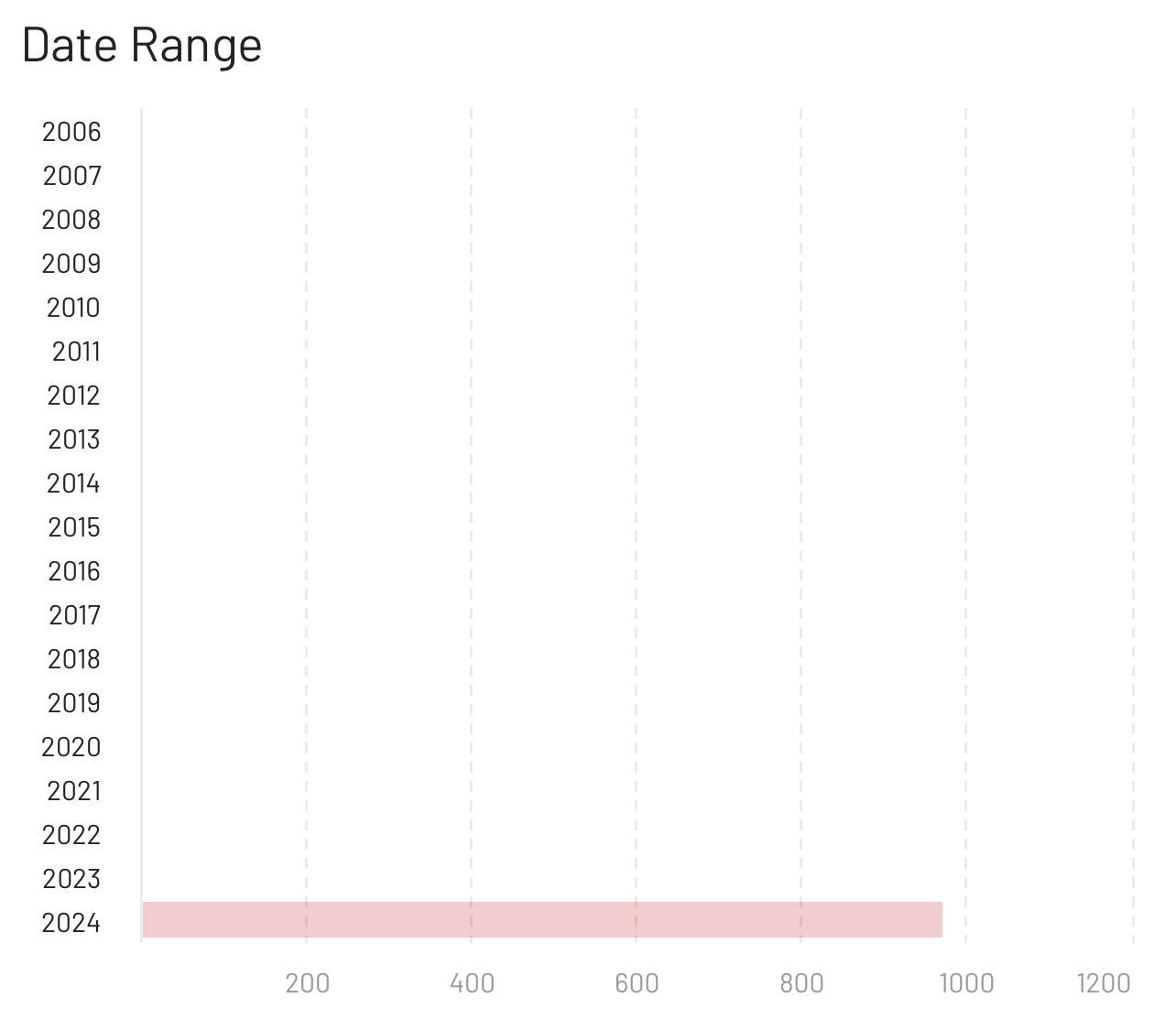The height and width of the screenshot is (1030, 1176).
Task: Click the Date Range chart title
Action: click(142, 45)
